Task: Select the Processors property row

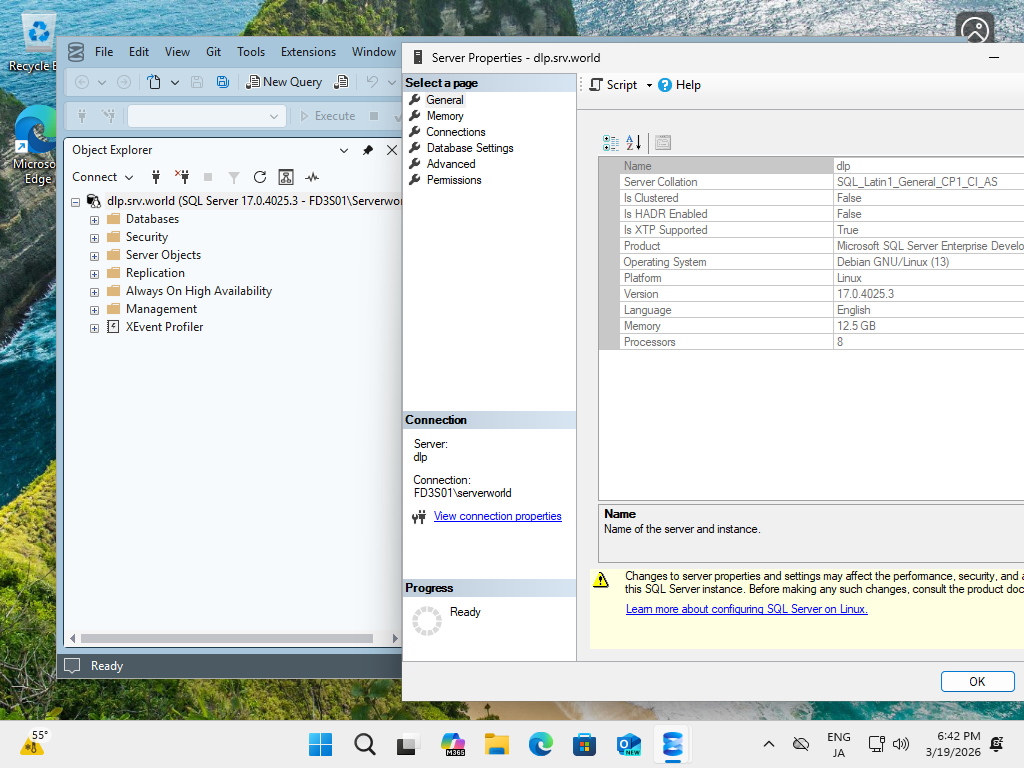Action: coord(822,342)
